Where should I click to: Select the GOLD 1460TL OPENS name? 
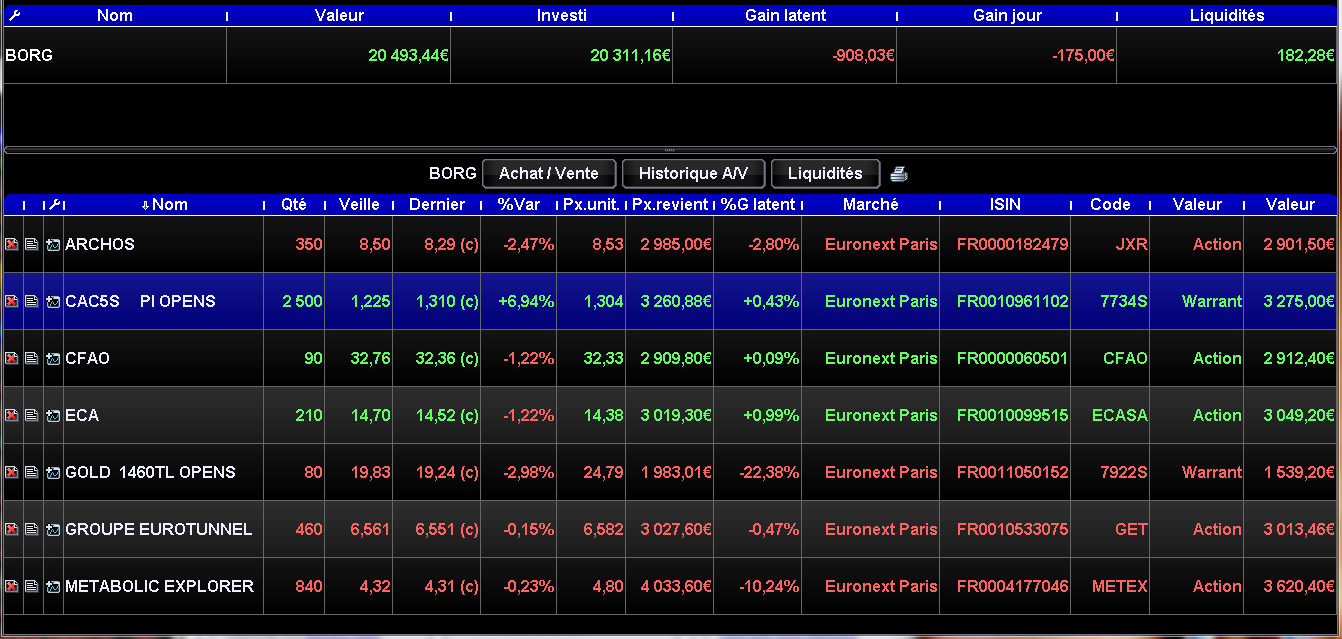coord(150,472)
